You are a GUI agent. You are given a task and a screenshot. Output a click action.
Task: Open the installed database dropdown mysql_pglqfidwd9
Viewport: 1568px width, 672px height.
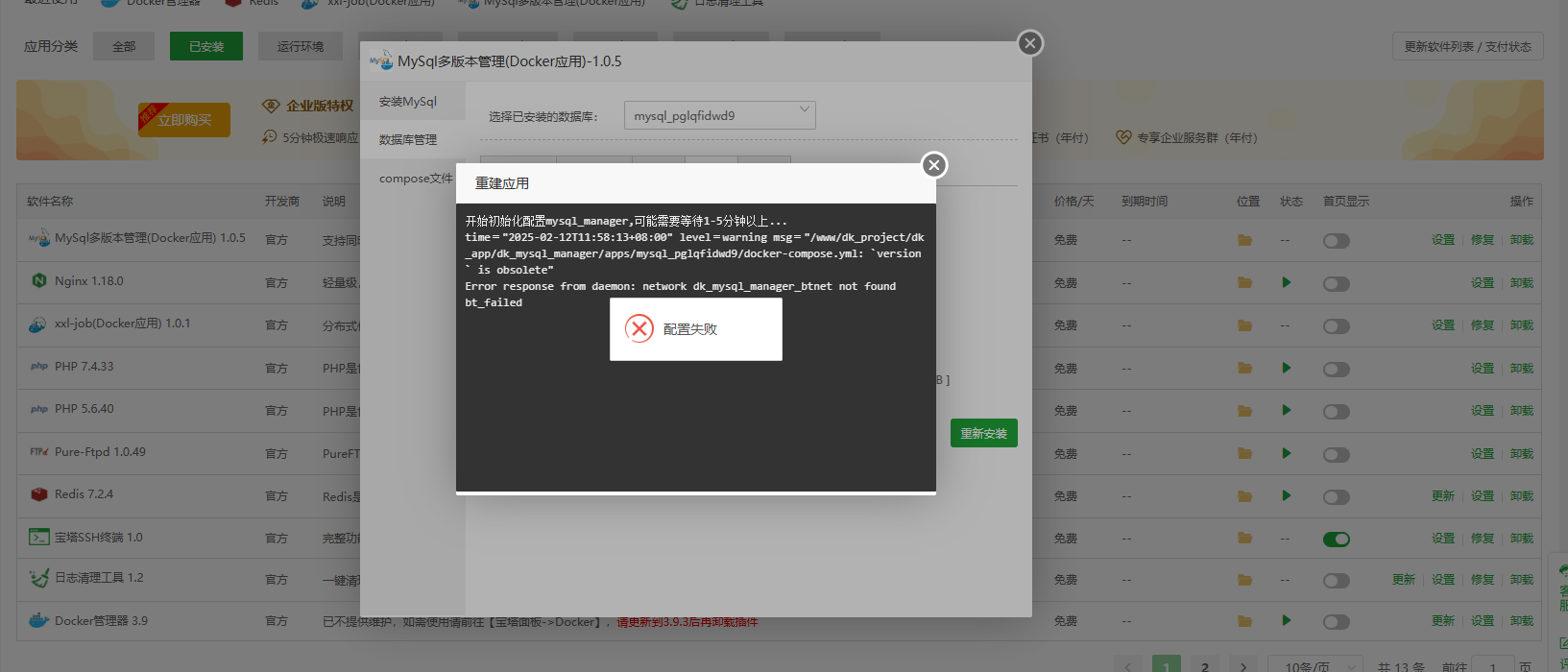point(720,115)
